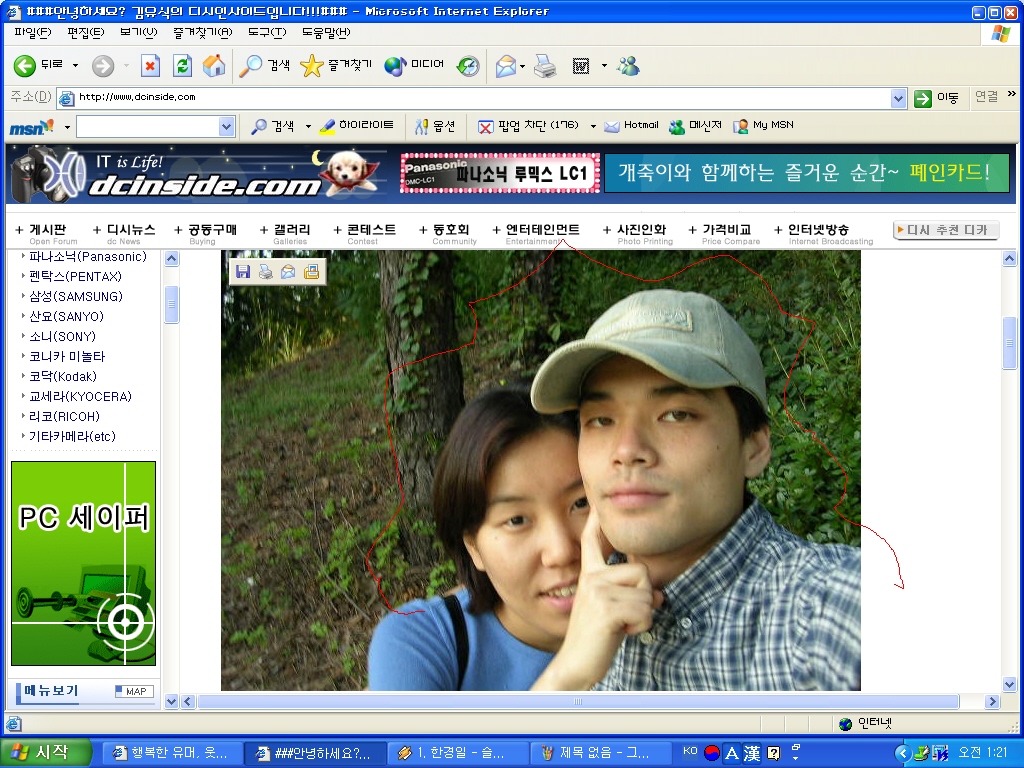Click the Mail icon in IE toolbar
The height and width of the screenshot is (768, 1024).
pos(506,66)
